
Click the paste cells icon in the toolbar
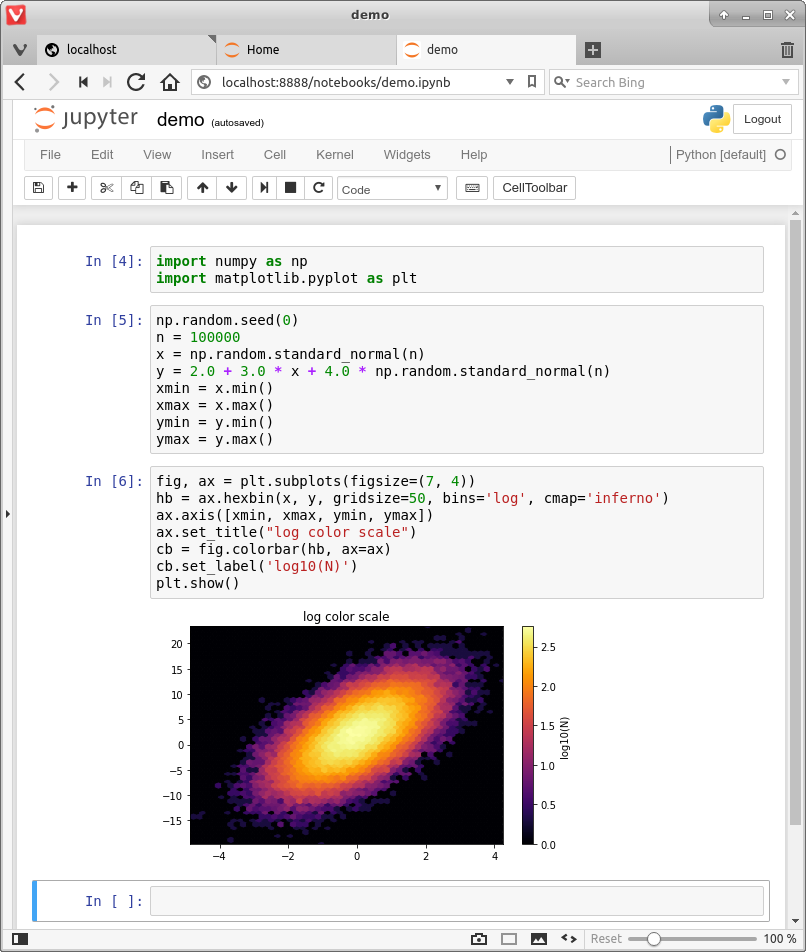coord(166,188)
